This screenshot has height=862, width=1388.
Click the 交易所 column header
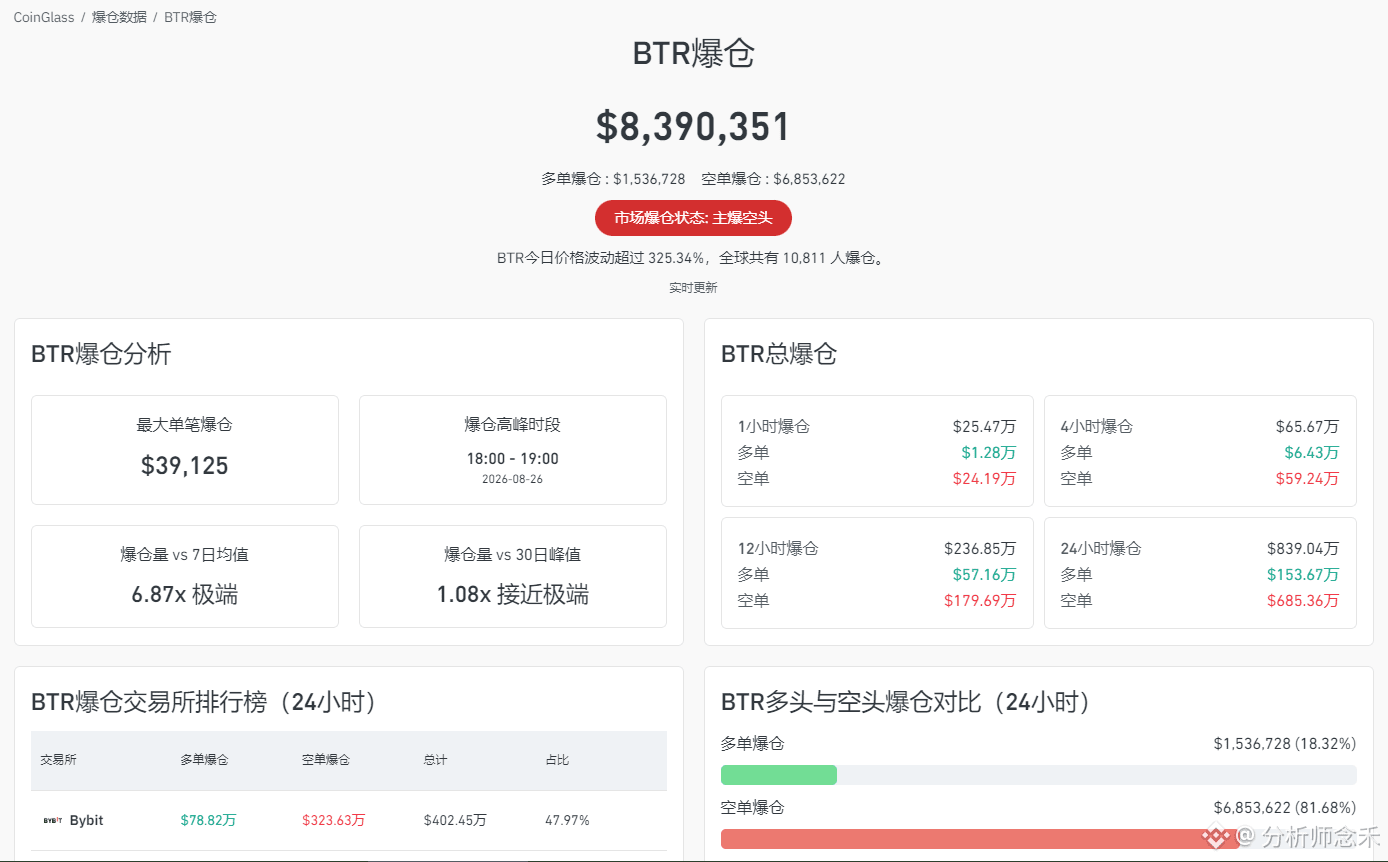click(58, 760)
